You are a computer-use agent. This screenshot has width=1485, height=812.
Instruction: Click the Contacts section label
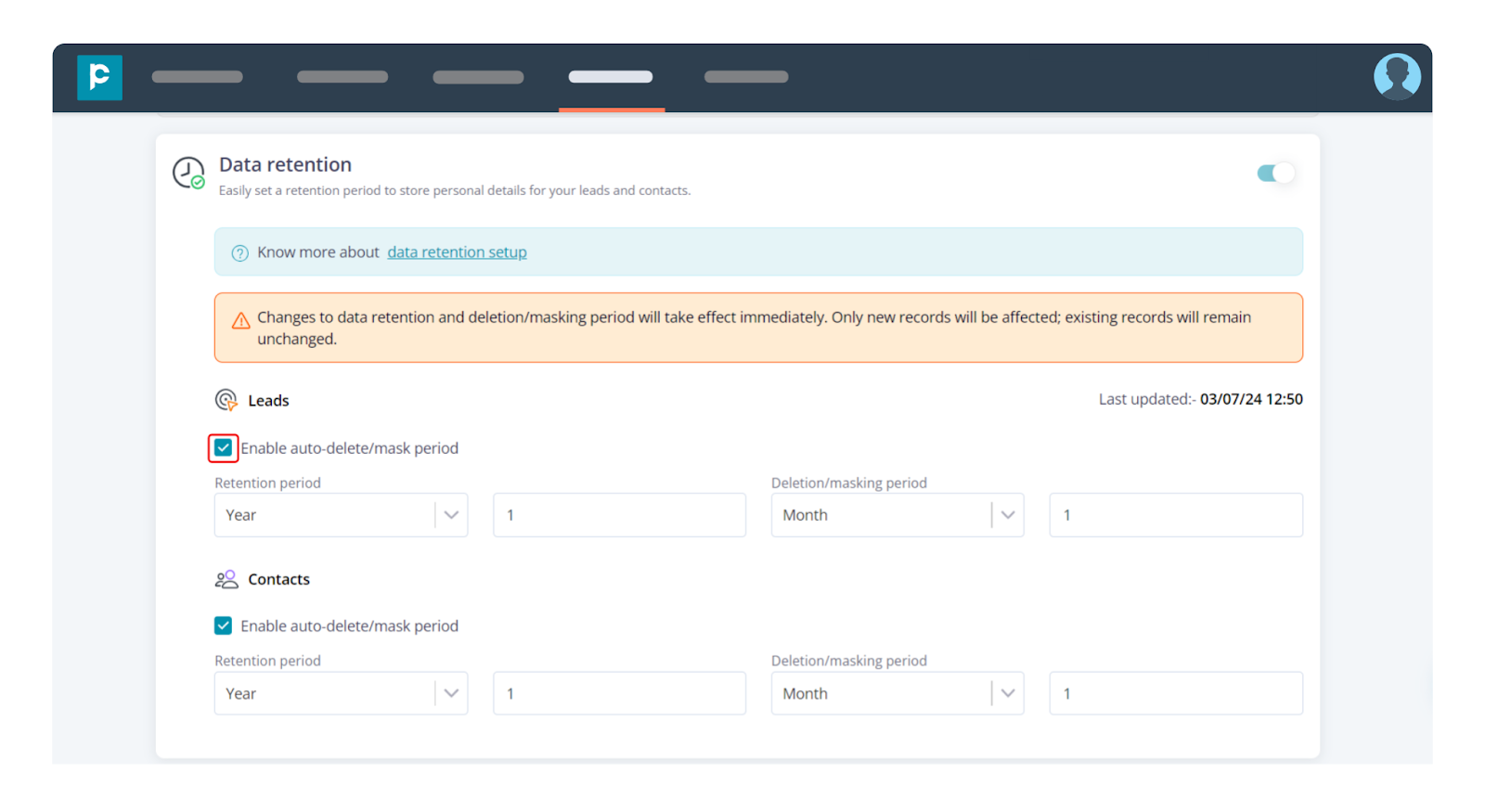click(x=278, y=579)
